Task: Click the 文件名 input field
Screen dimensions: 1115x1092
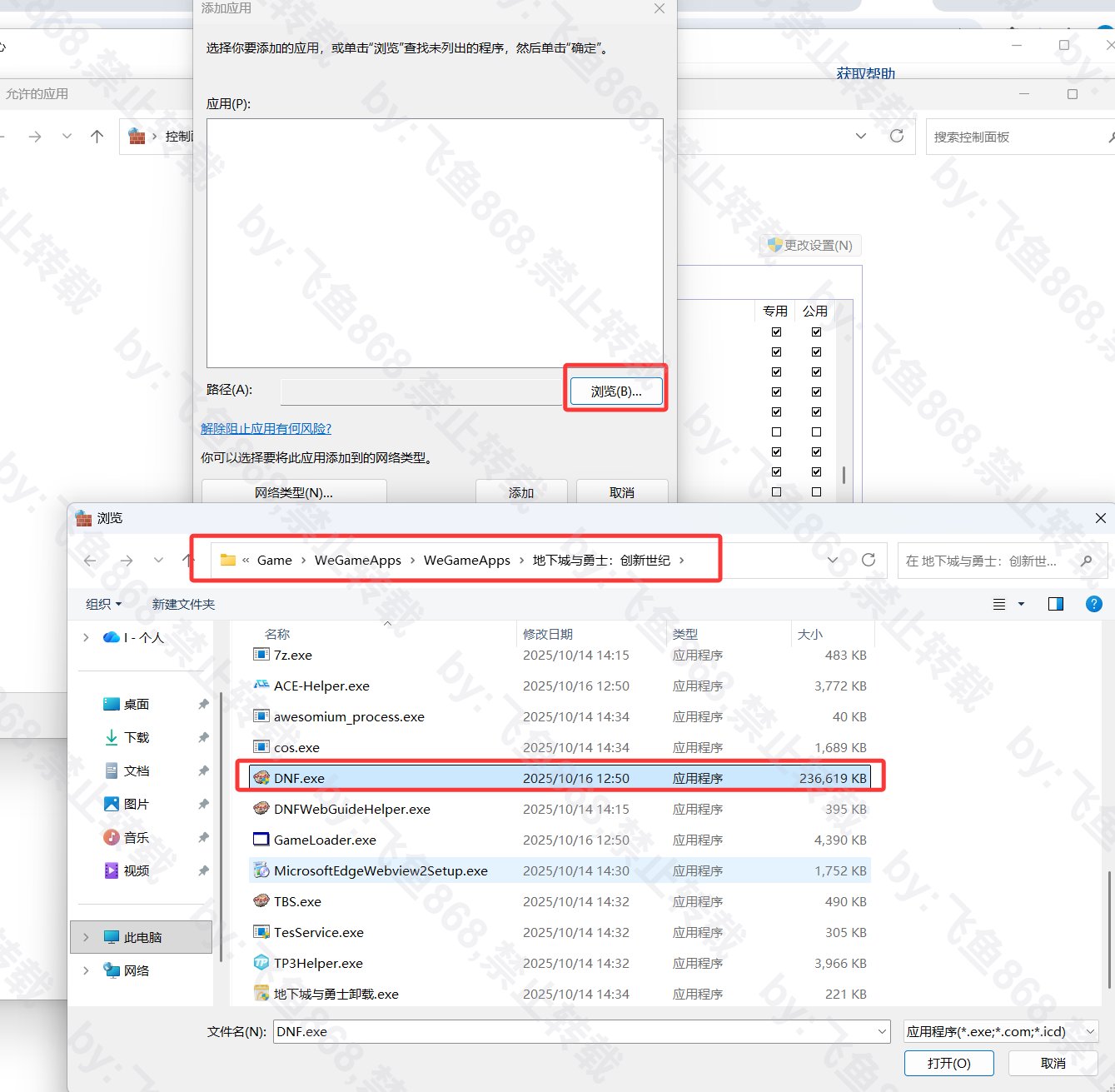Action: point(575,1031)
